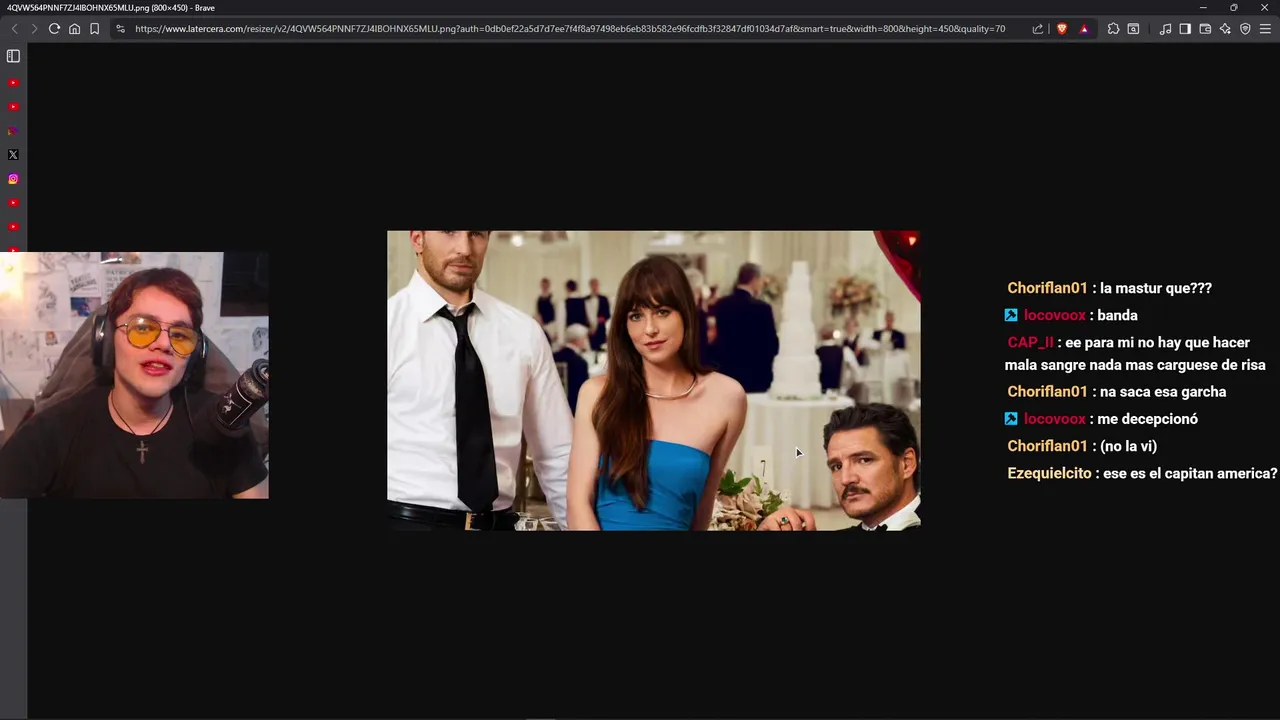This screenshot has width=1280, height=720.
Task: Click the webcam overlay of the streamer
Action: tap(134, 375)
